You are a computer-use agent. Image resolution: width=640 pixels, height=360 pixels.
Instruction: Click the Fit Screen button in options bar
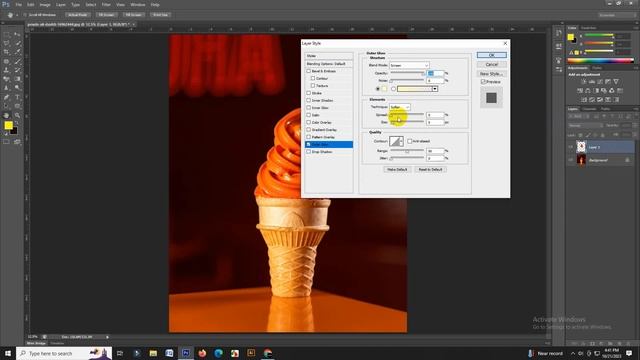[106, 15]
